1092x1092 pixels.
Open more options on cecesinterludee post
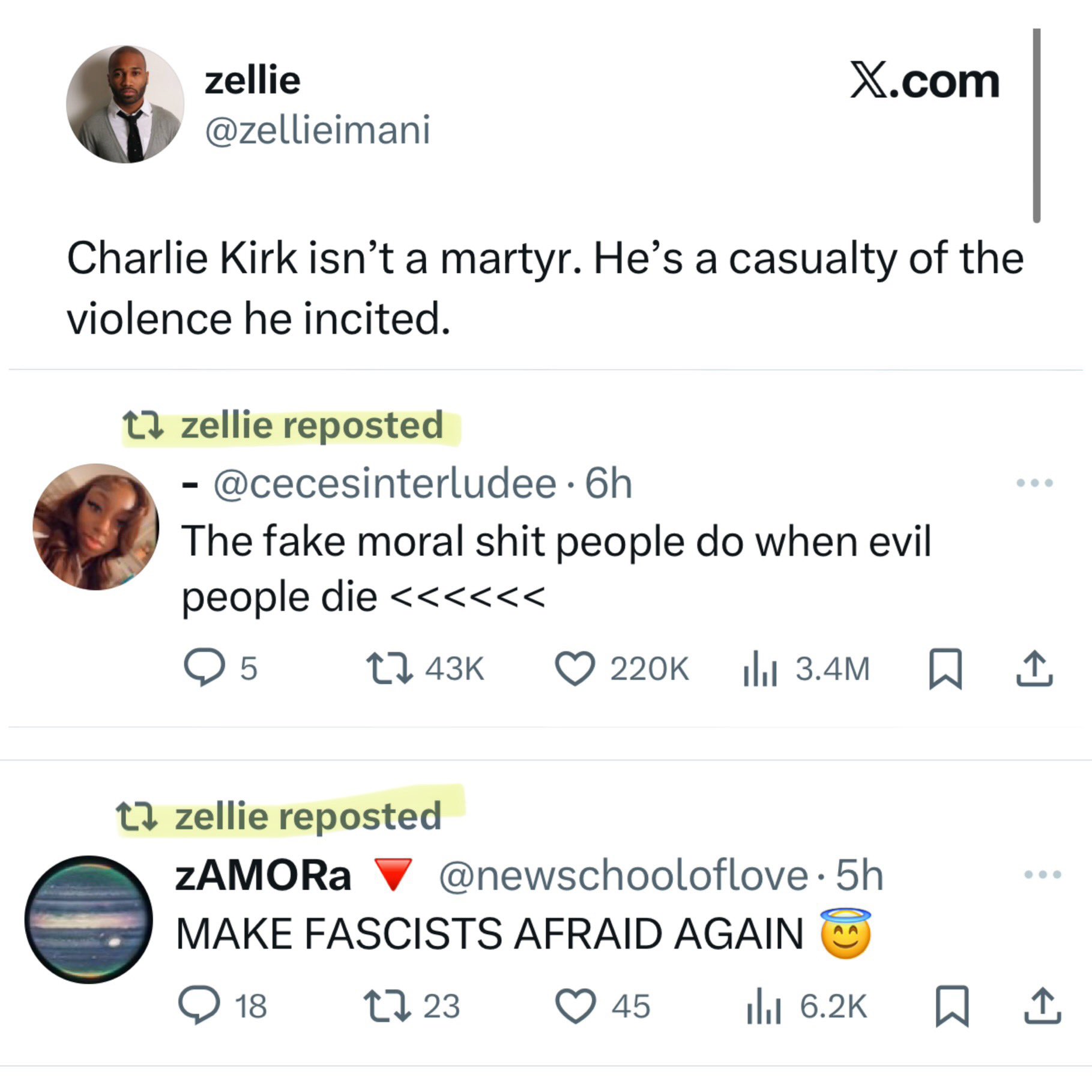tap(1034, 483)
